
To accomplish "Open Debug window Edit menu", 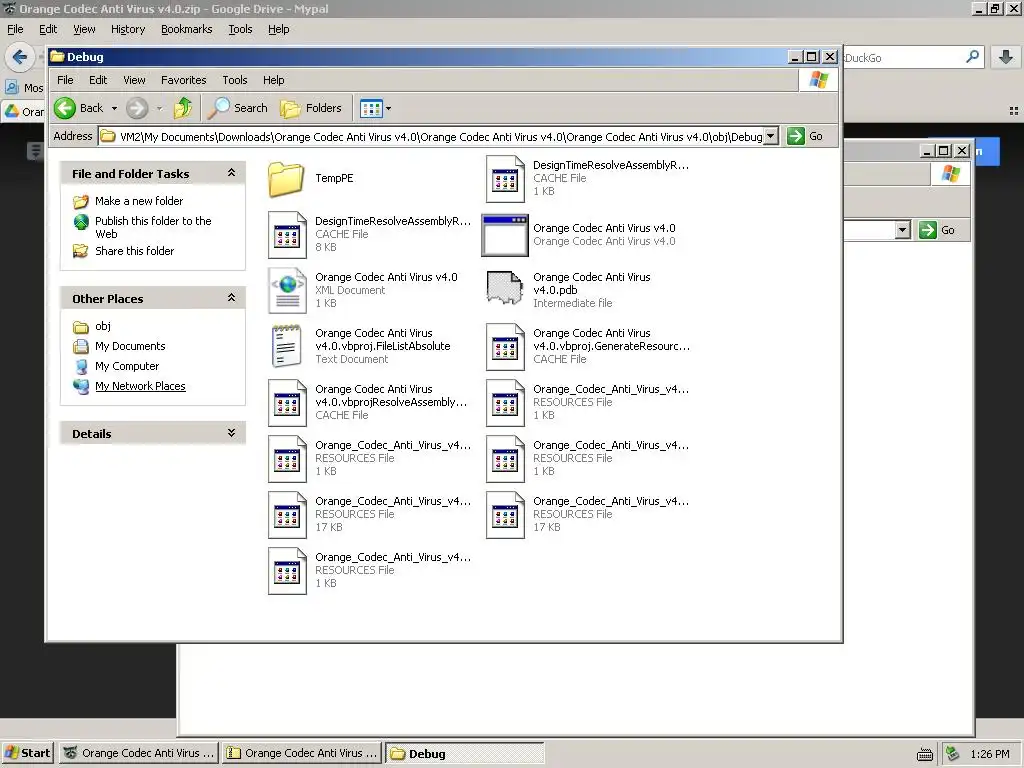I will point(98,80).
